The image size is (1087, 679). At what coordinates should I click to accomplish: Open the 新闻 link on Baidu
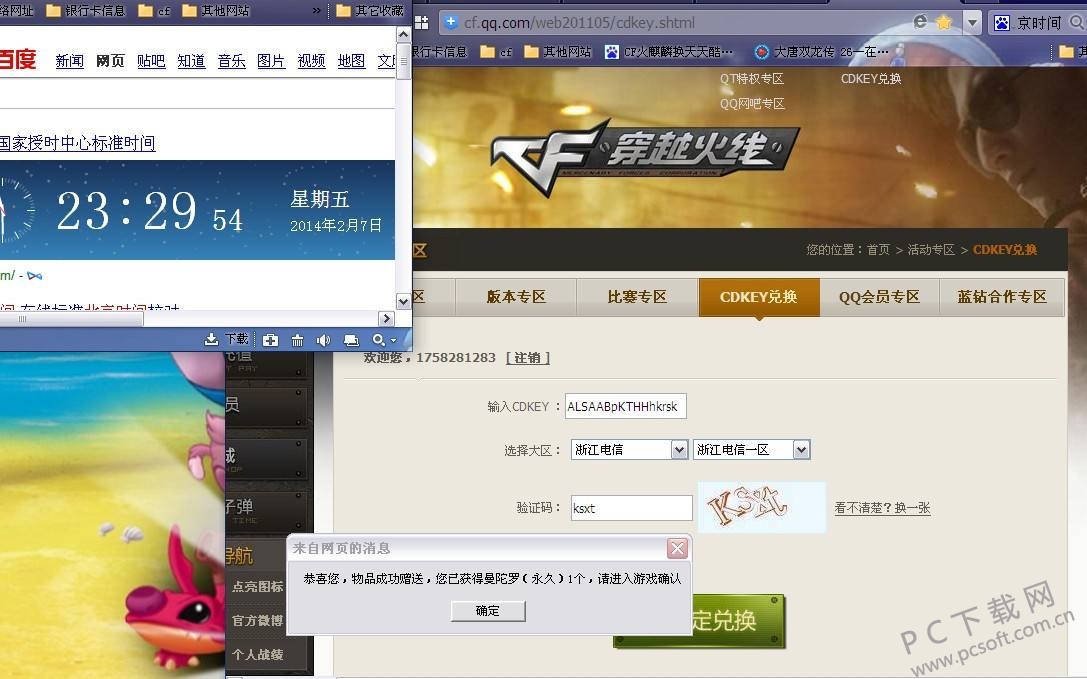69,61
